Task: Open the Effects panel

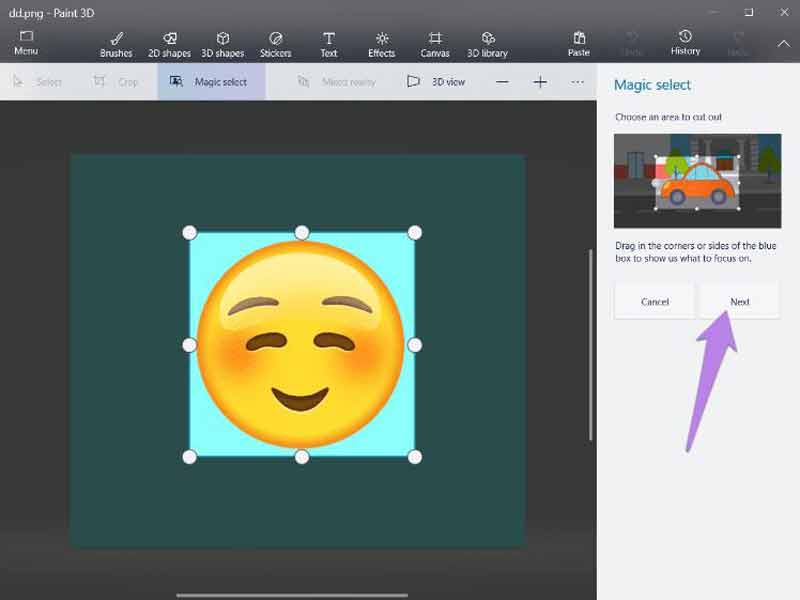Action: click(x=381, y=44)
